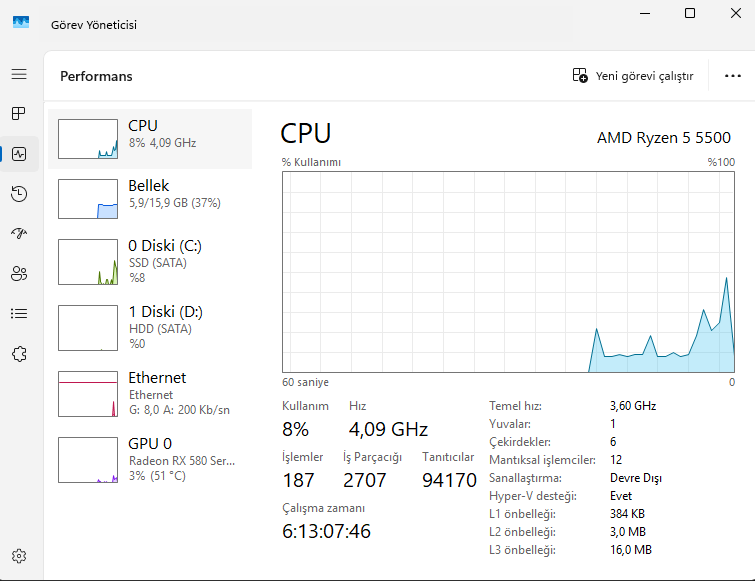Click 'Yeni görevi çalıştır' button
Viewport: 755px width, 581px height.
point(633,76)
